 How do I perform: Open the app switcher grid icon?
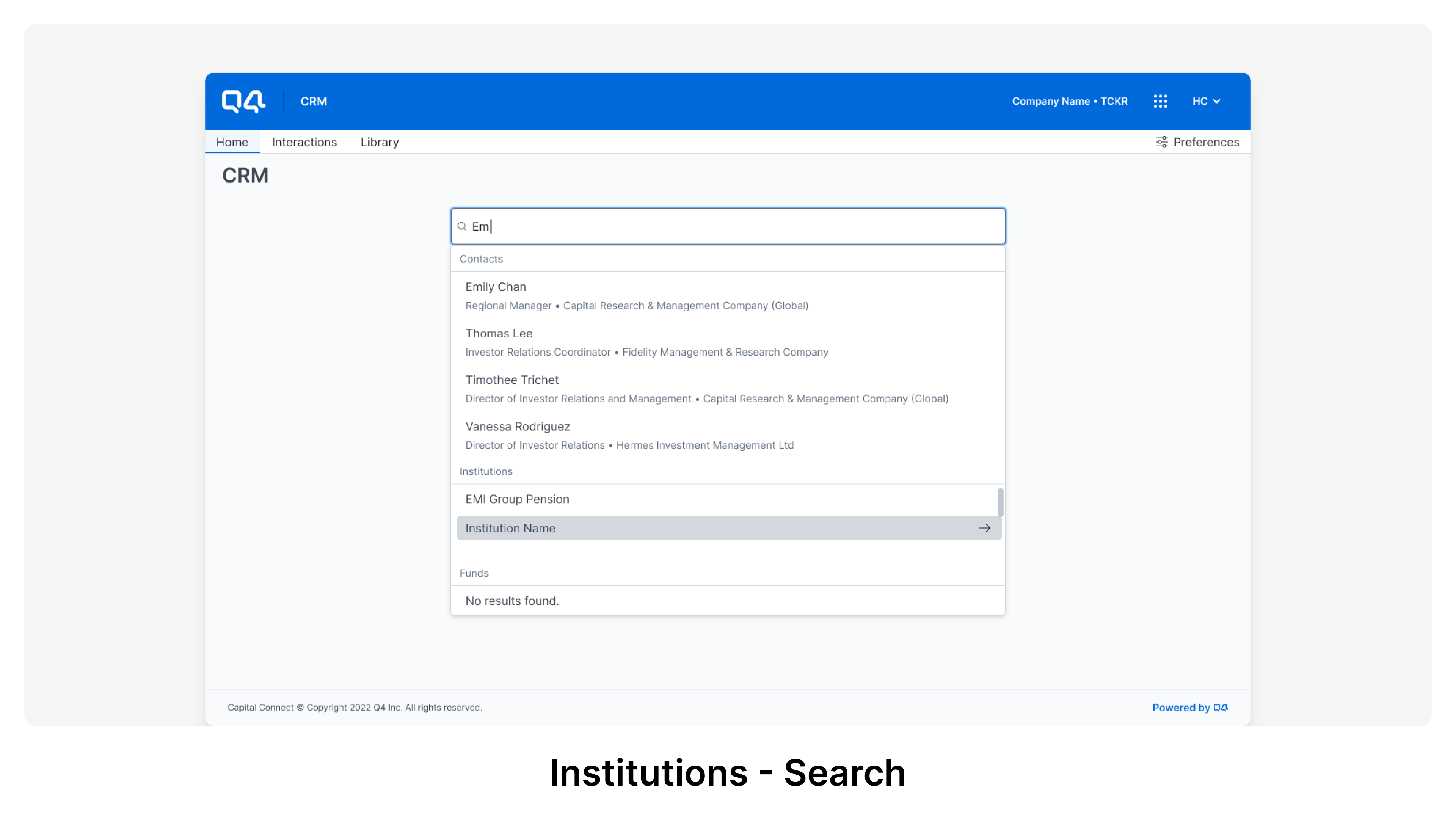pos(1161,101)
